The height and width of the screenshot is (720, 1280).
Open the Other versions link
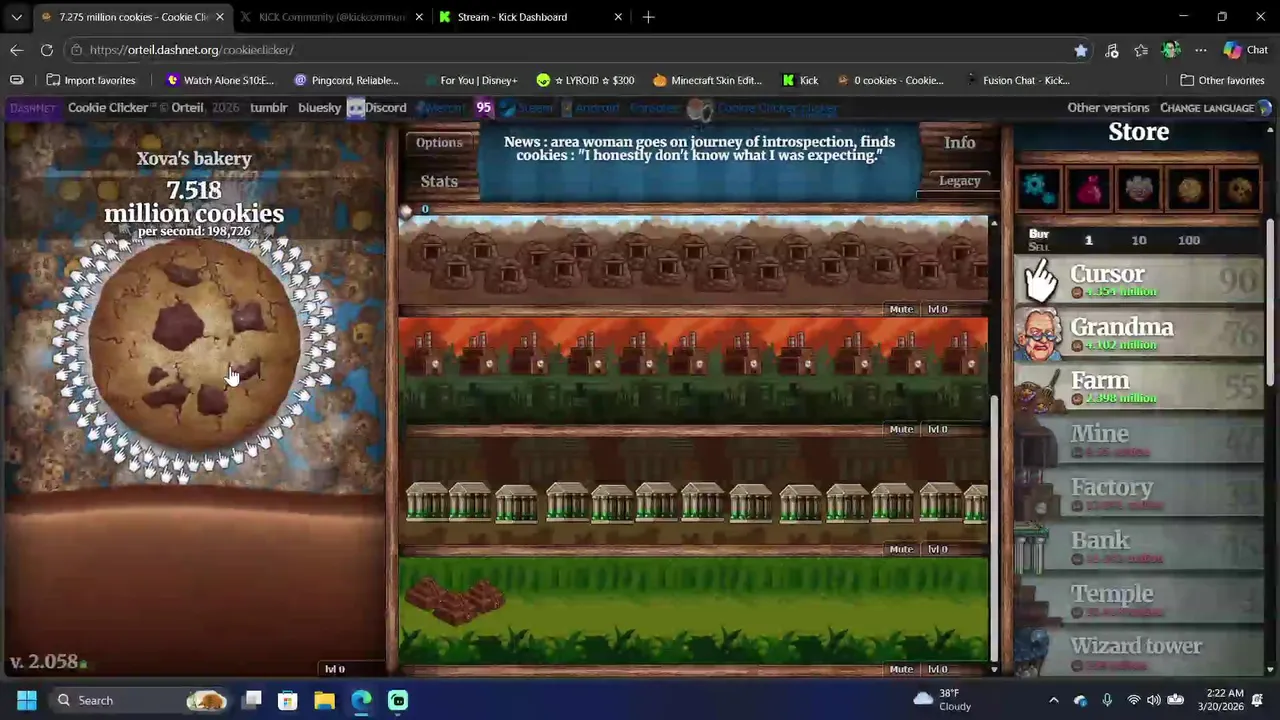(x=1108, y=107)
